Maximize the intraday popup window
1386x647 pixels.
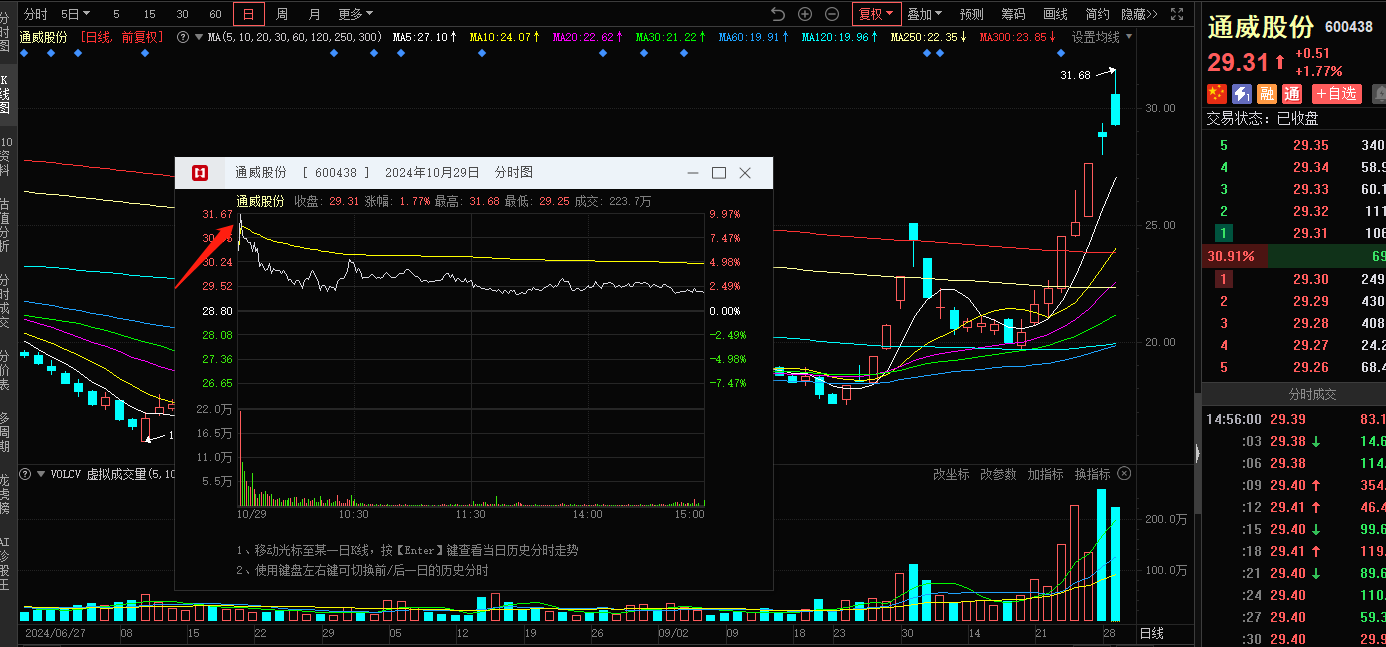click(x=718, y=173)
